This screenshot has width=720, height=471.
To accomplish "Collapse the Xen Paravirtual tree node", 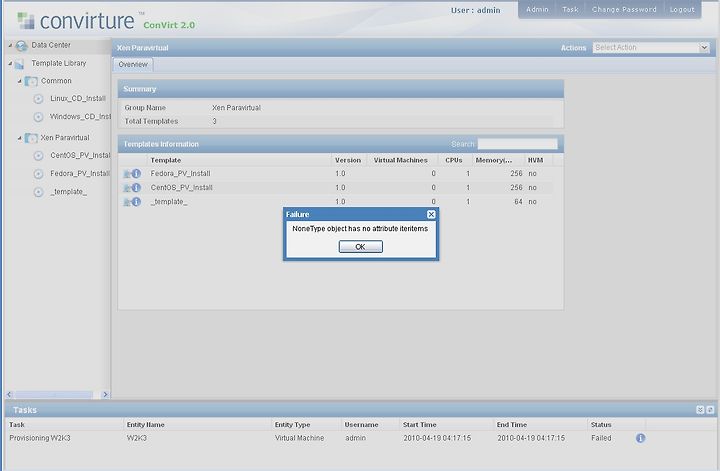I will (x=20, y=138).
